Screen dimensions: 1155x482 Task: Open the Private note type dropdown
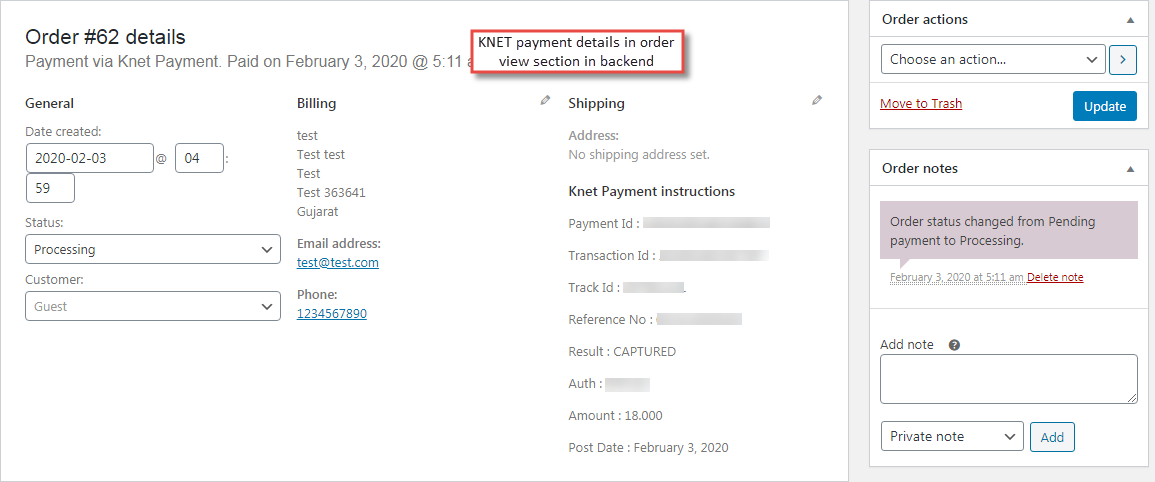[x=952, y=436]
